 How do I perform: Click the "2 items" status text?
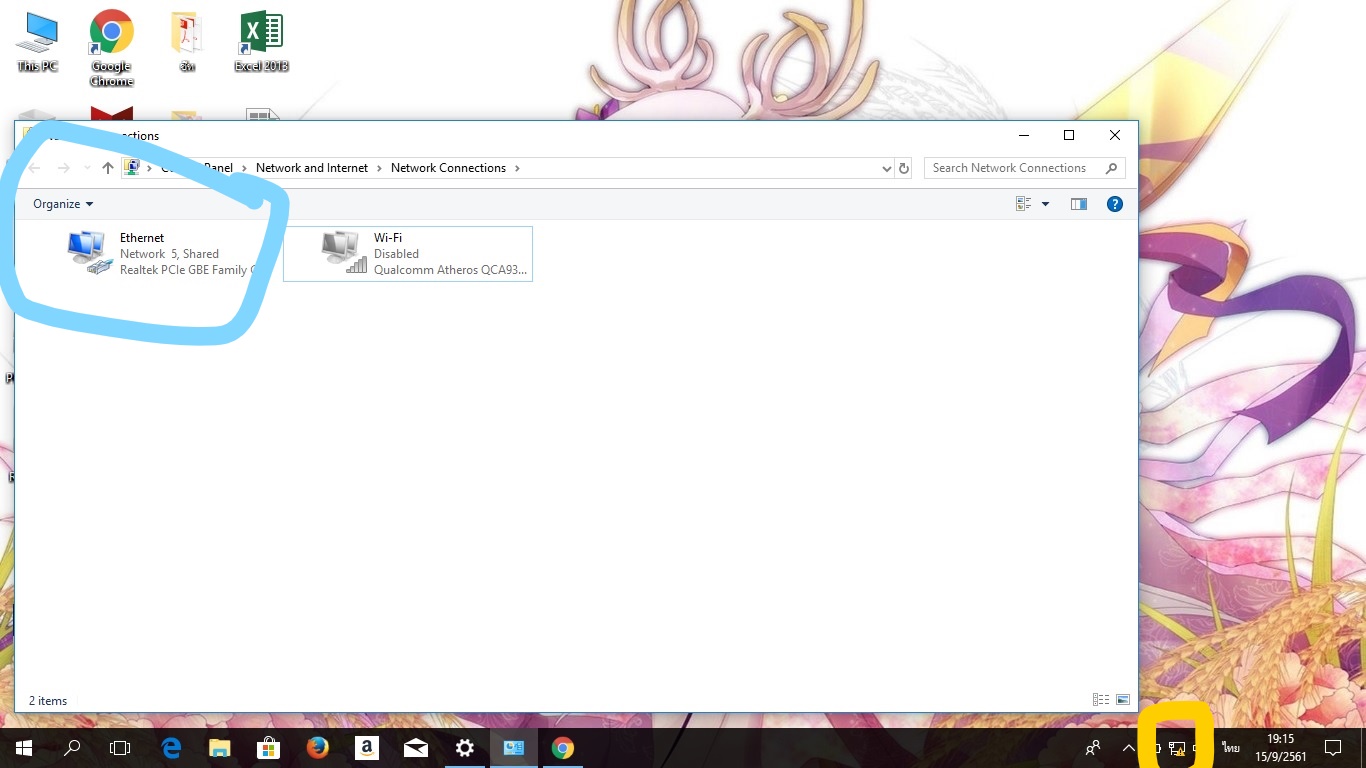[x=48, y=701]
